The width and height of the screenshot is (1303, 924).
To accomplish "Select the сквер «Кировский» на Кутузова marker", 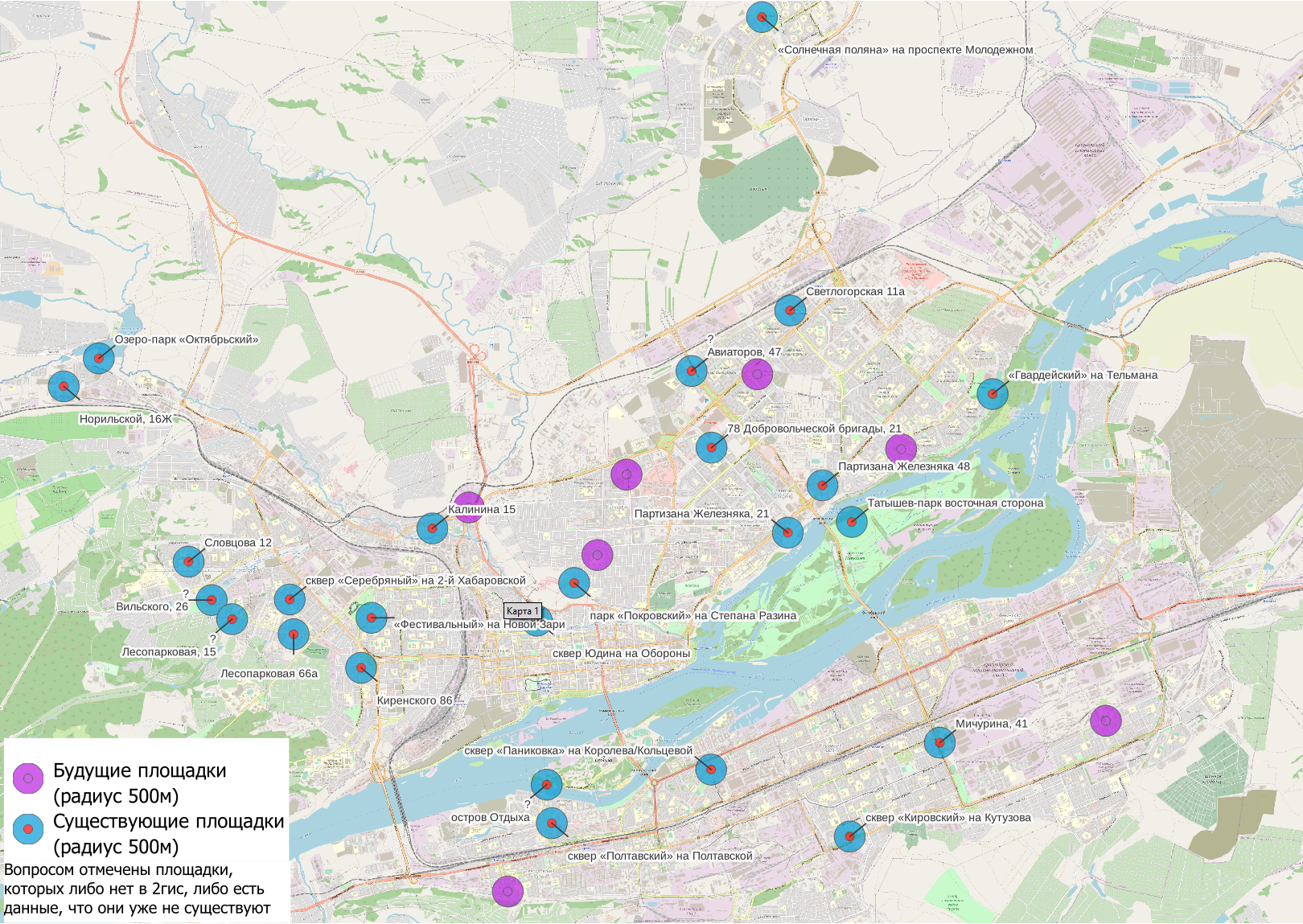I will [x=849, y=837].
